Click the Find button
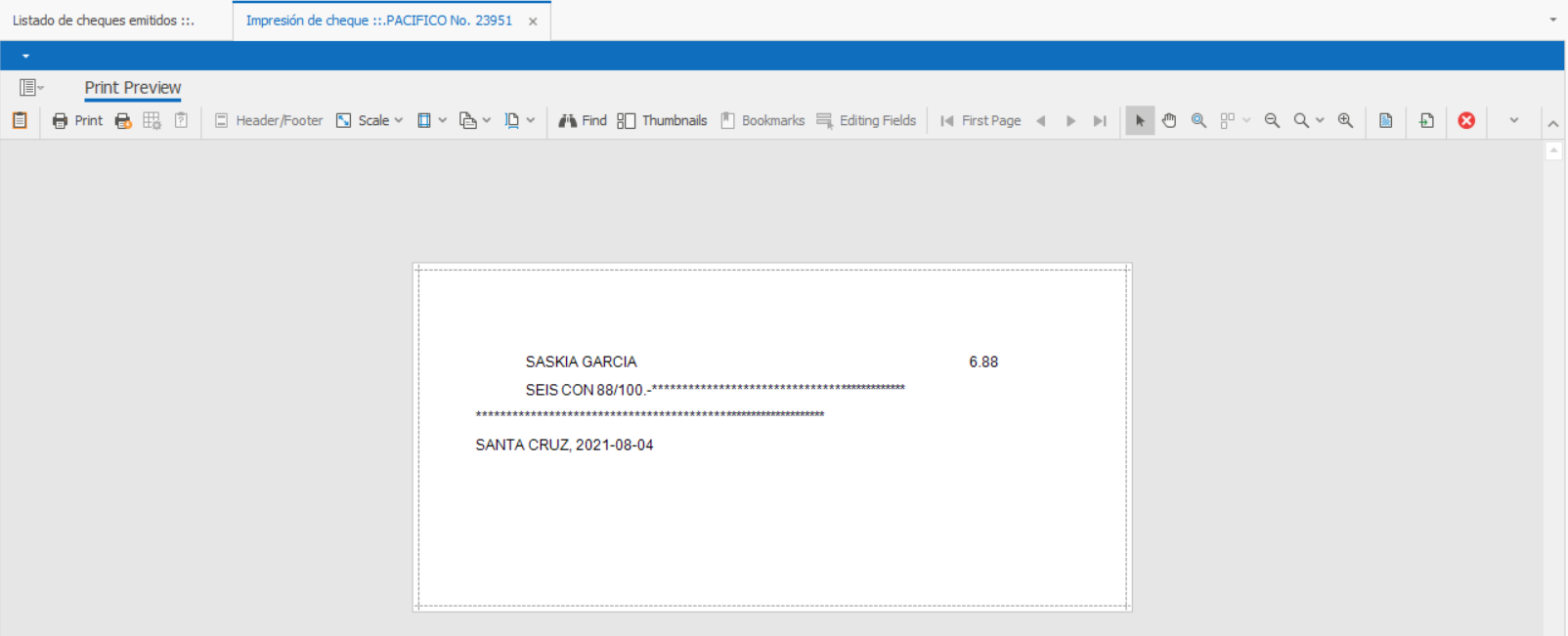Image resolution: width=1568 pixels, height=636 pixels. (583, 121)
